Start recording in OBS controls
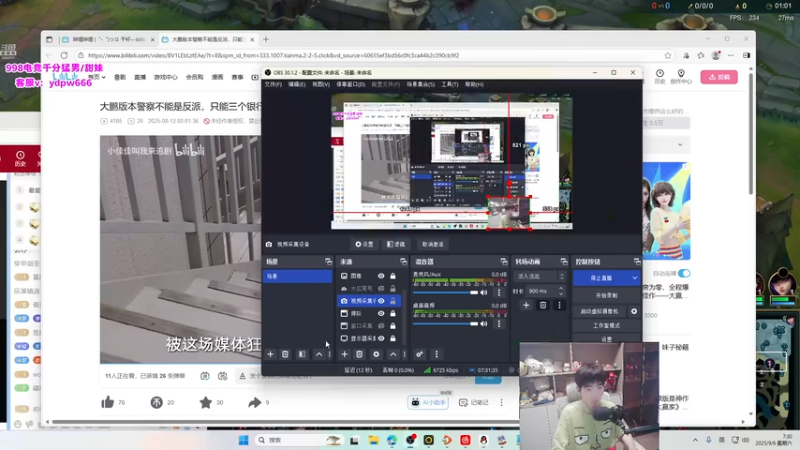Screen dimensions: 800x450 click(606, 295)
